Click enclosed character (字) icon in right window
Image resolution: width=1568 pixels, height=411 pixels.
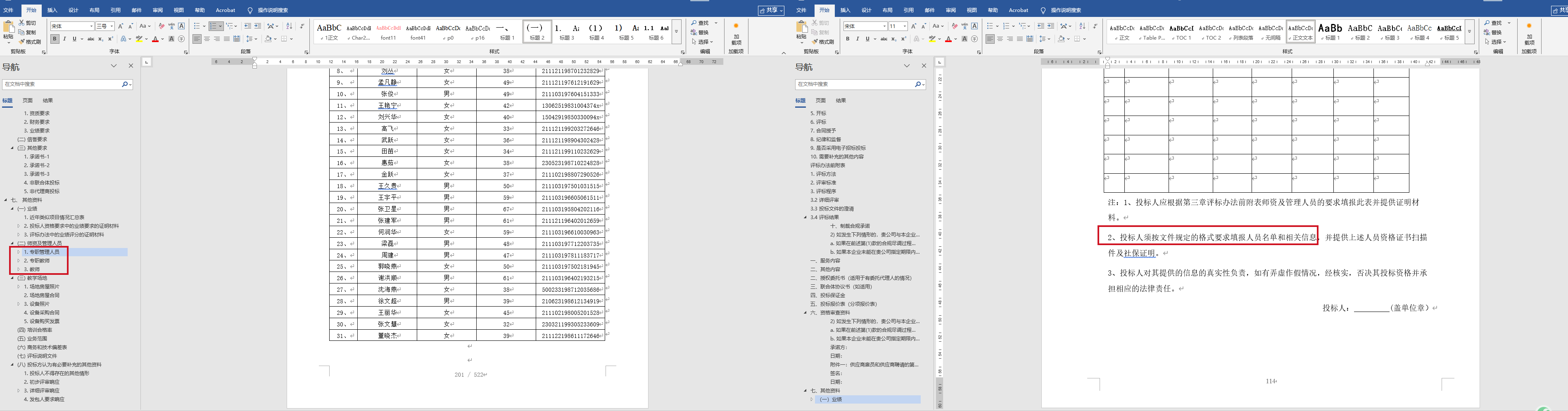tap(974, 39)
